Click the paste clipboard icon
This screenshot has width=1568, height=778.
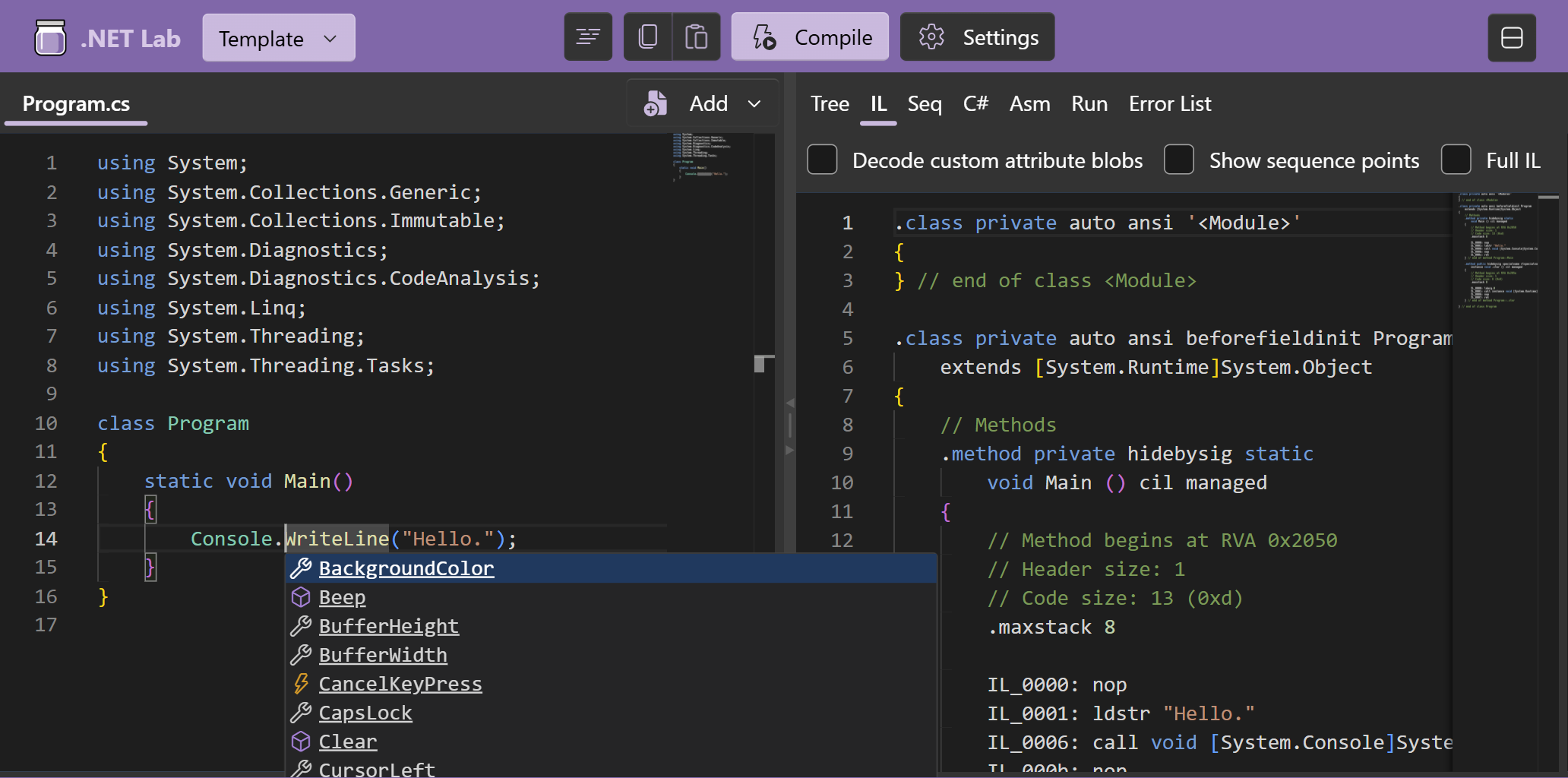[x=696, y=36]
